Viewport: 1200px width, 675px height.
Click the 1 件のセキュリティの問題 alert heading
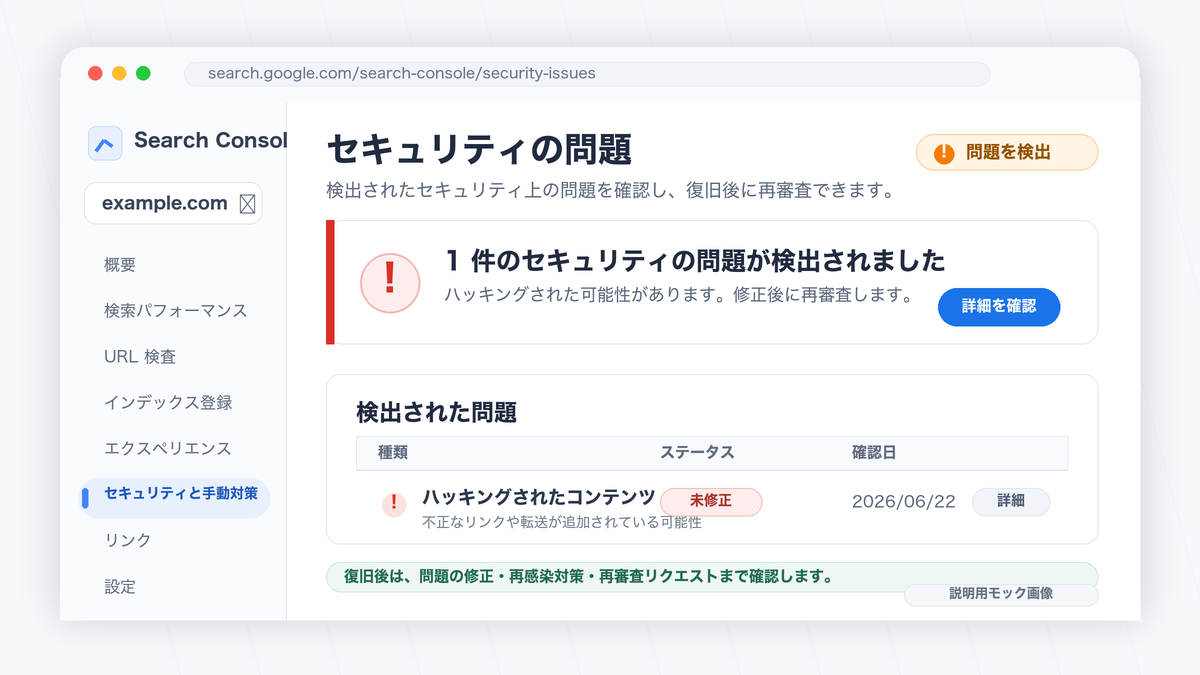click(695, 261)
